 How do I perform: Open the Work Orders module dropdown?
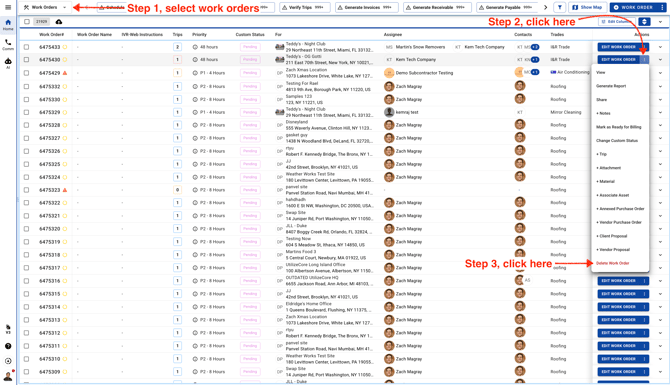coord(46,7)
